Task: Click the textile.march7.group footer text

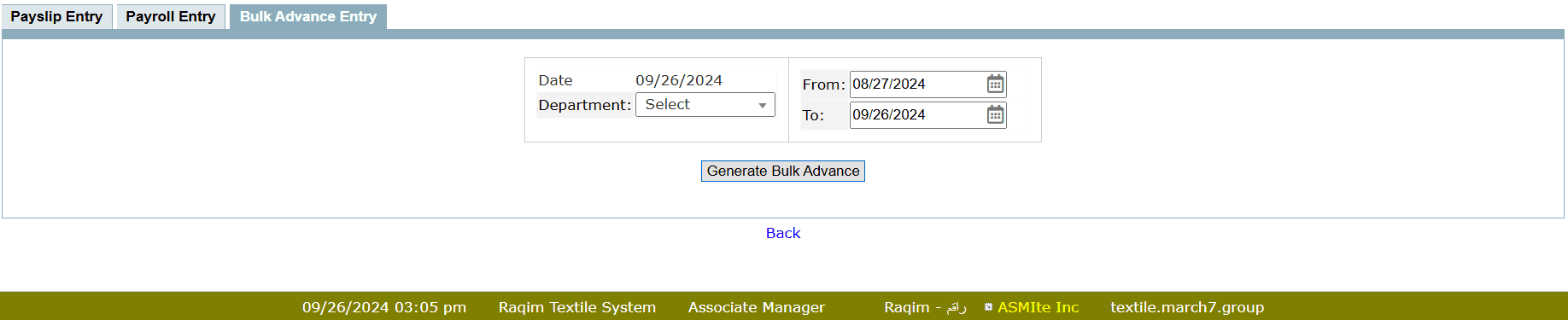Action: click(1187, 307)
